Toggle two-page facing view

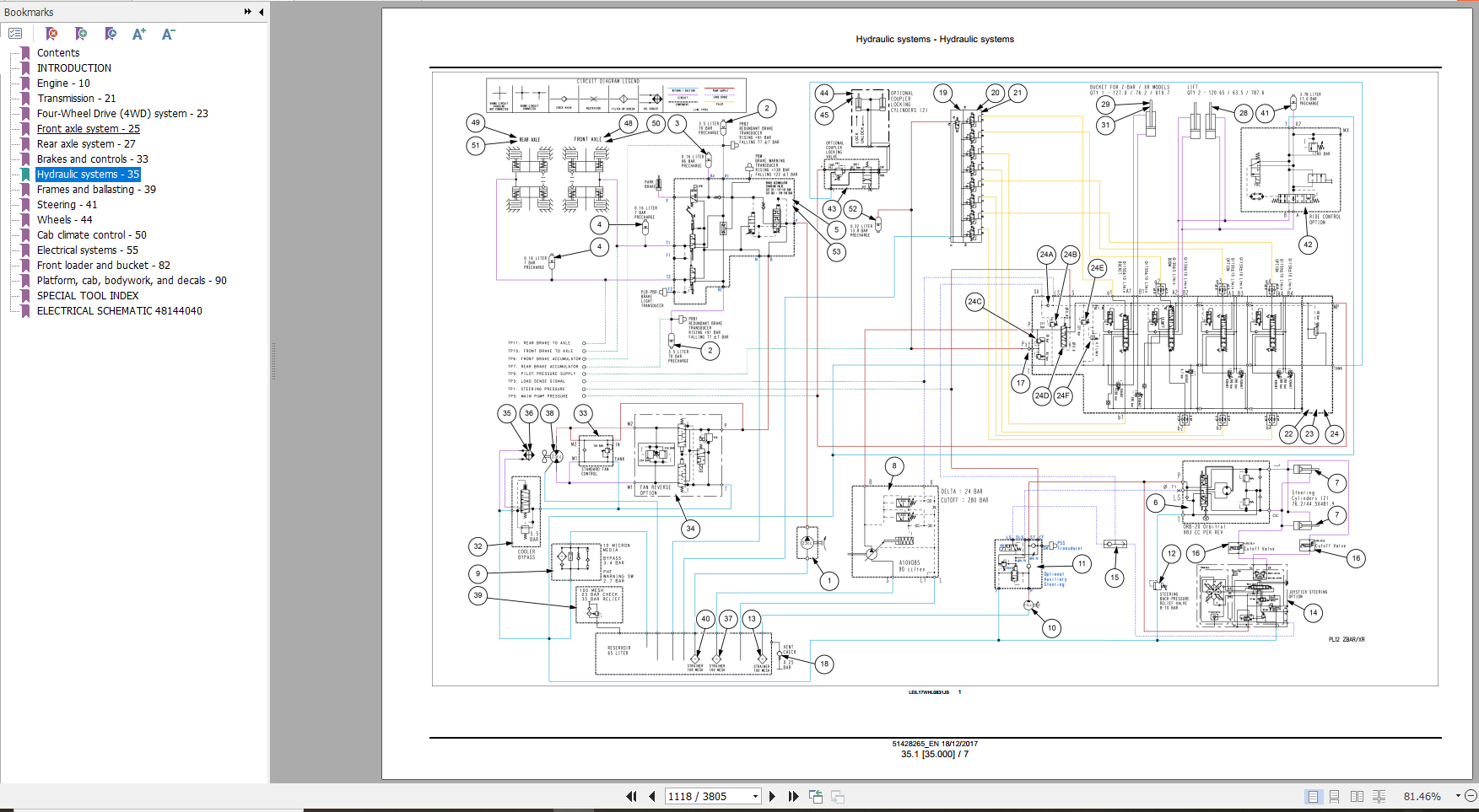tap(1357, 796)
